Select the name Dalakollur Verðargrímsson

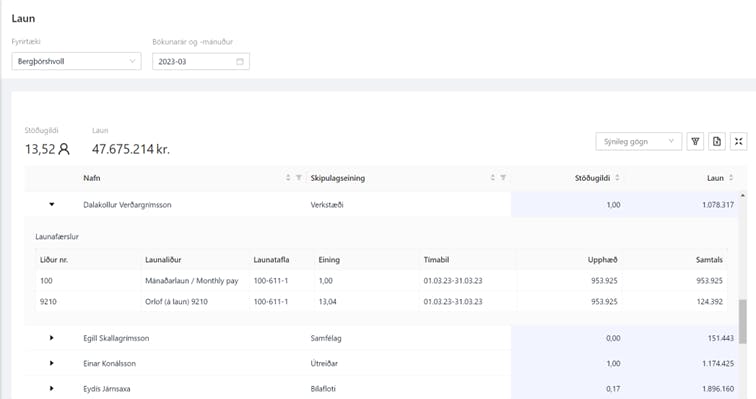point(127,205)
